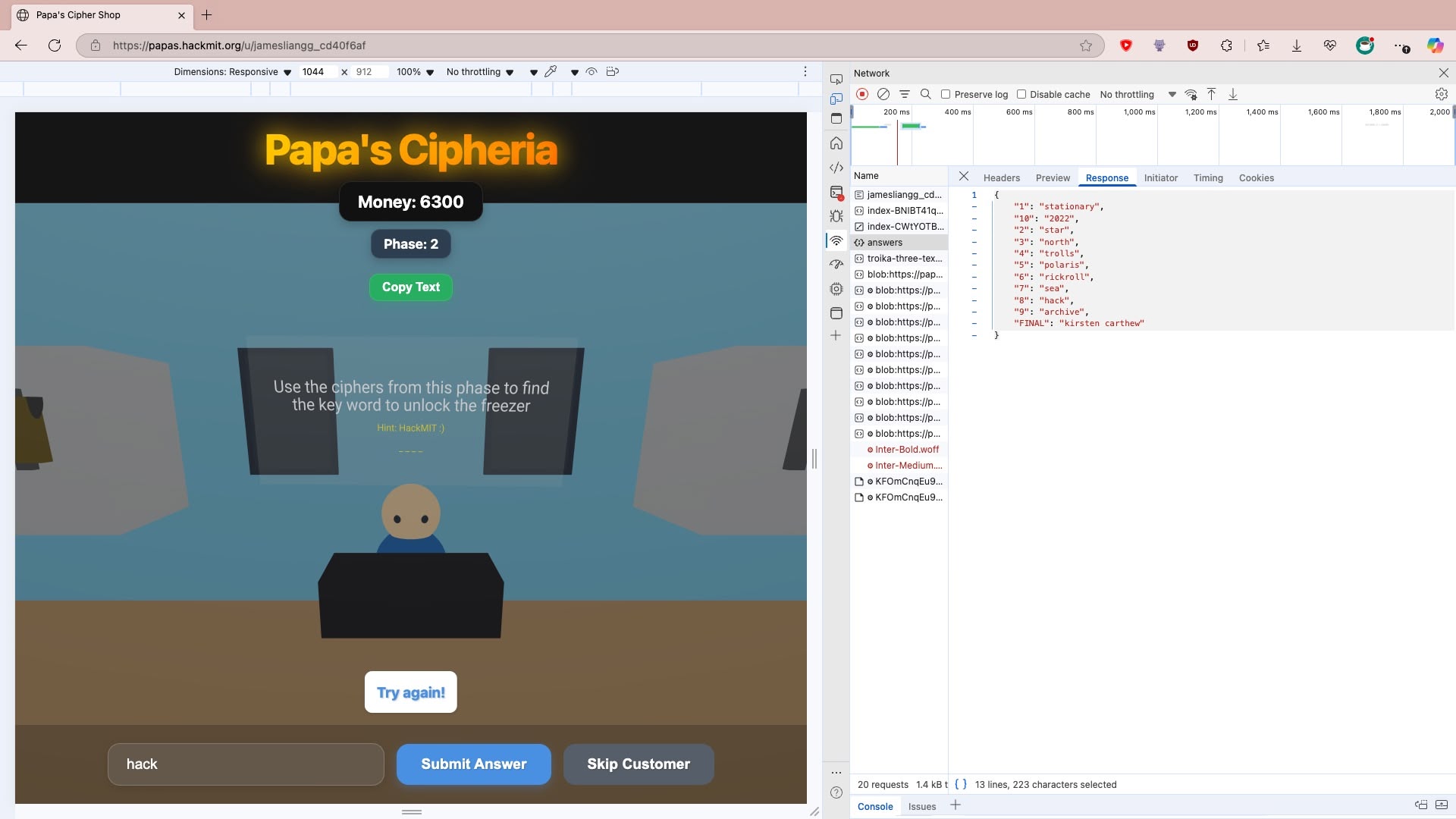This screenshot has height=819, width=1456.
Task: Open Network panel settings gear
Action: pos(1442,94)
